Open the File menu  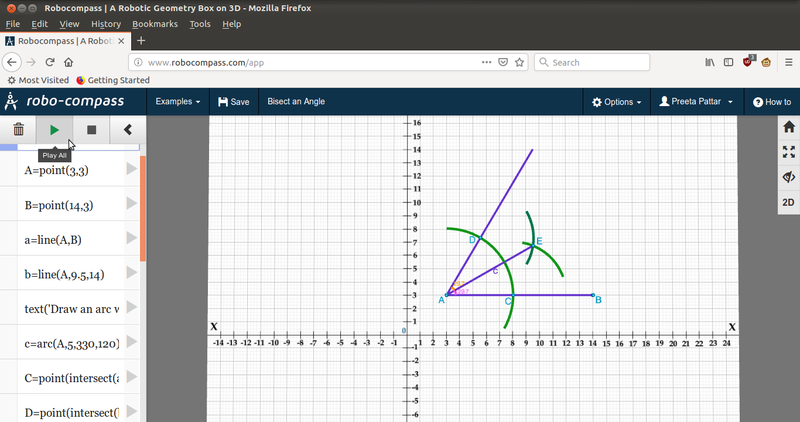13,24
